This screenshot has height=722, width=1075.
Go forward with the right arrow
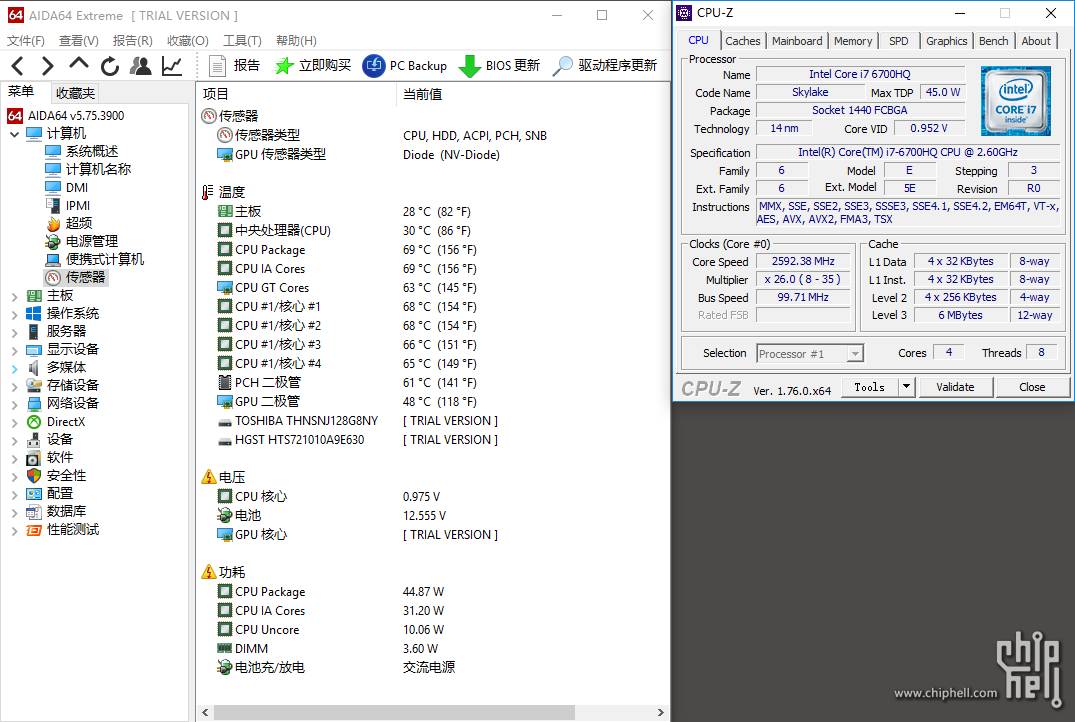(47, 66)
